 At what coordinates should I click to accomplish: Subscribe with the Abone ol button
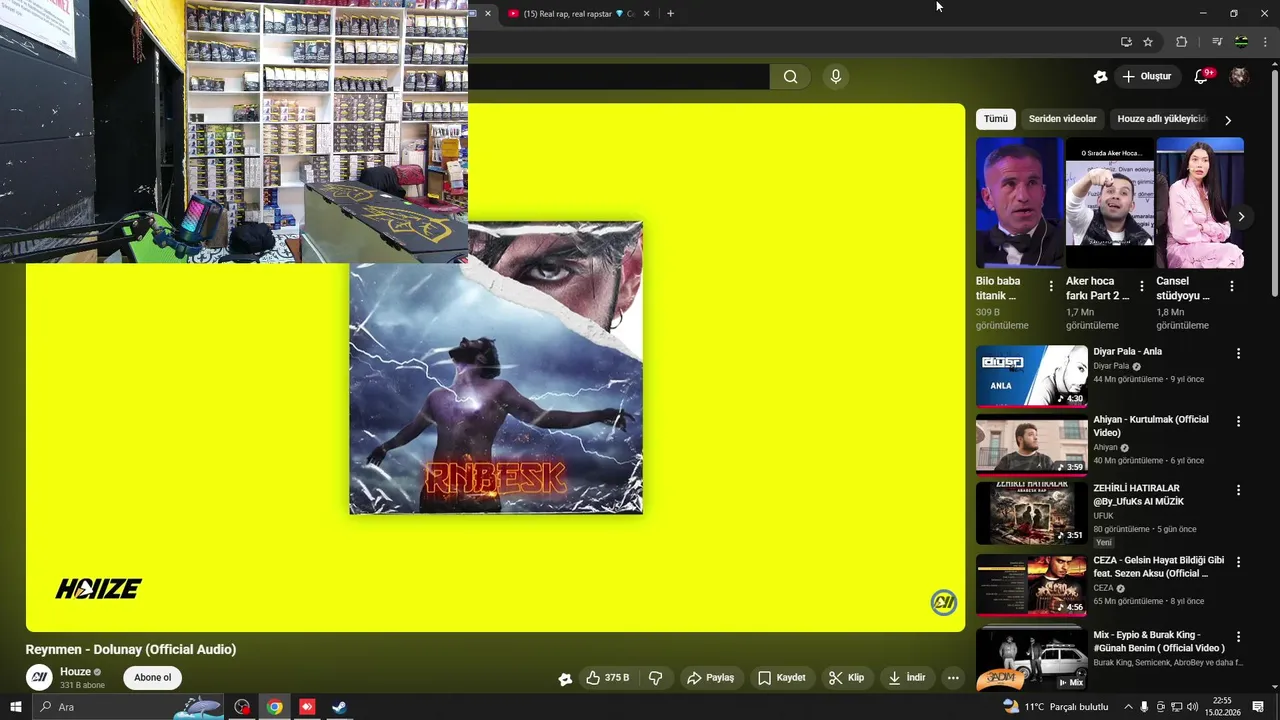pyautogui.click(x=152, y=678)
